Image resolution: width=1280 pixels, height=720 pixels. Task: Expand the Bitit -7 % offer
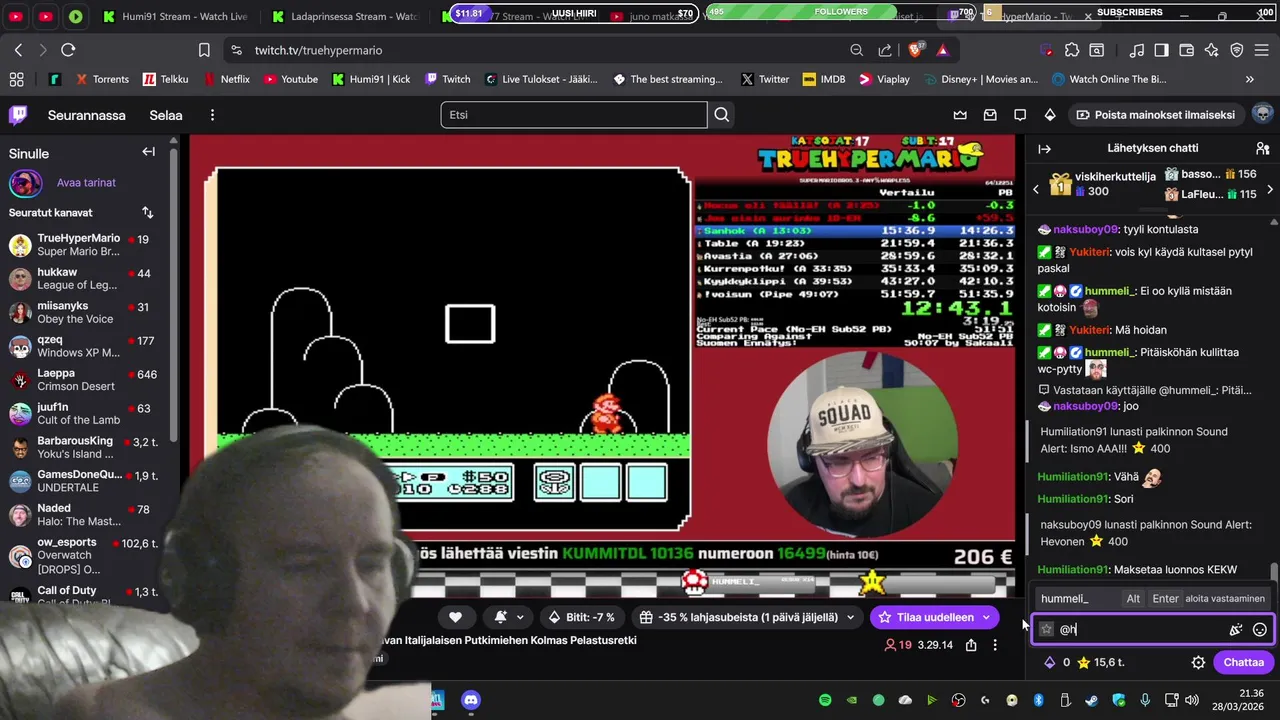point(583,617)
